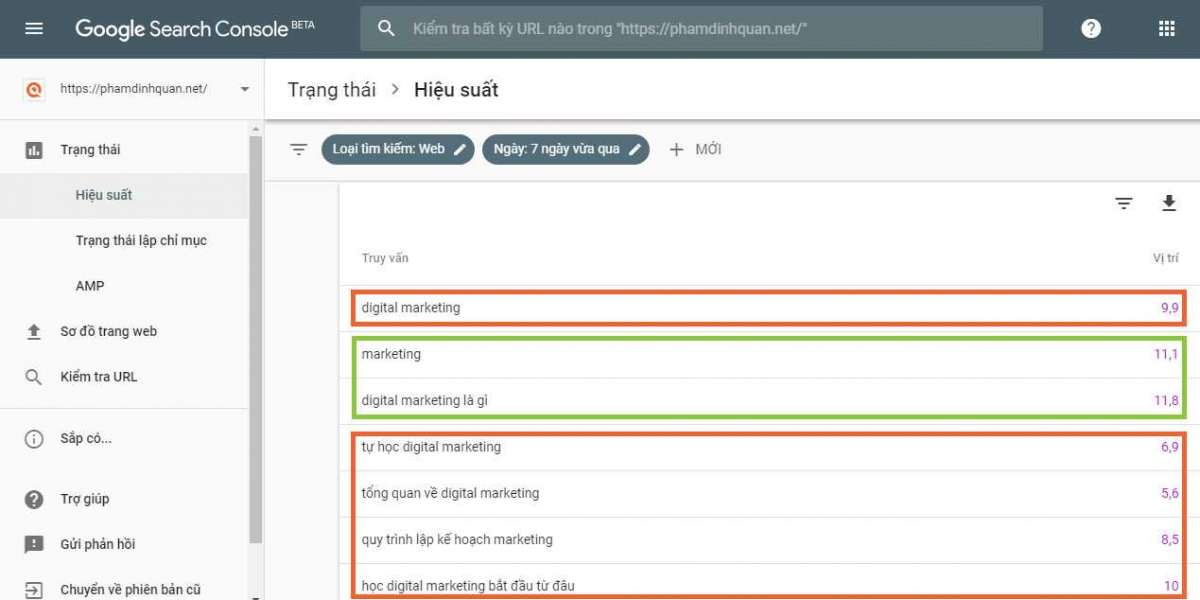Click the download export icon
The width and height of the screenshot is (1200, 600).
coord(1168,204)
